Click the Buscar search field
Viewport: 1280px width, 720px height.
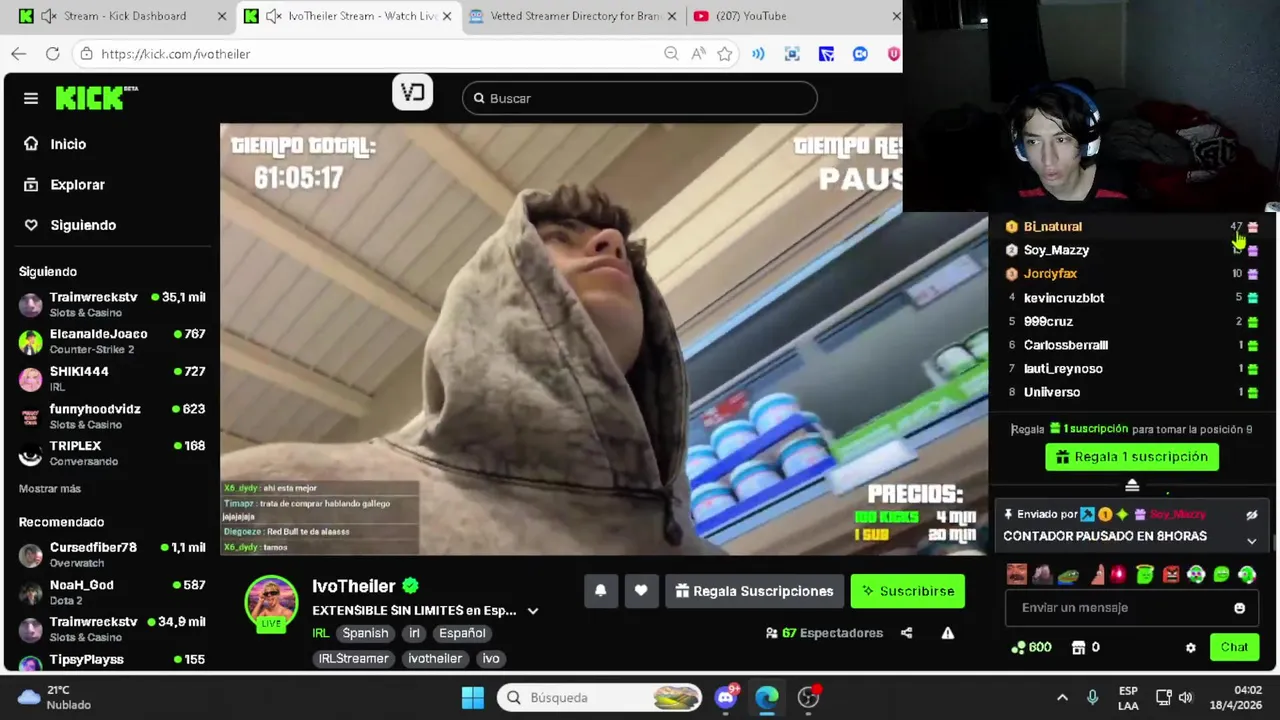coord(640,98)
